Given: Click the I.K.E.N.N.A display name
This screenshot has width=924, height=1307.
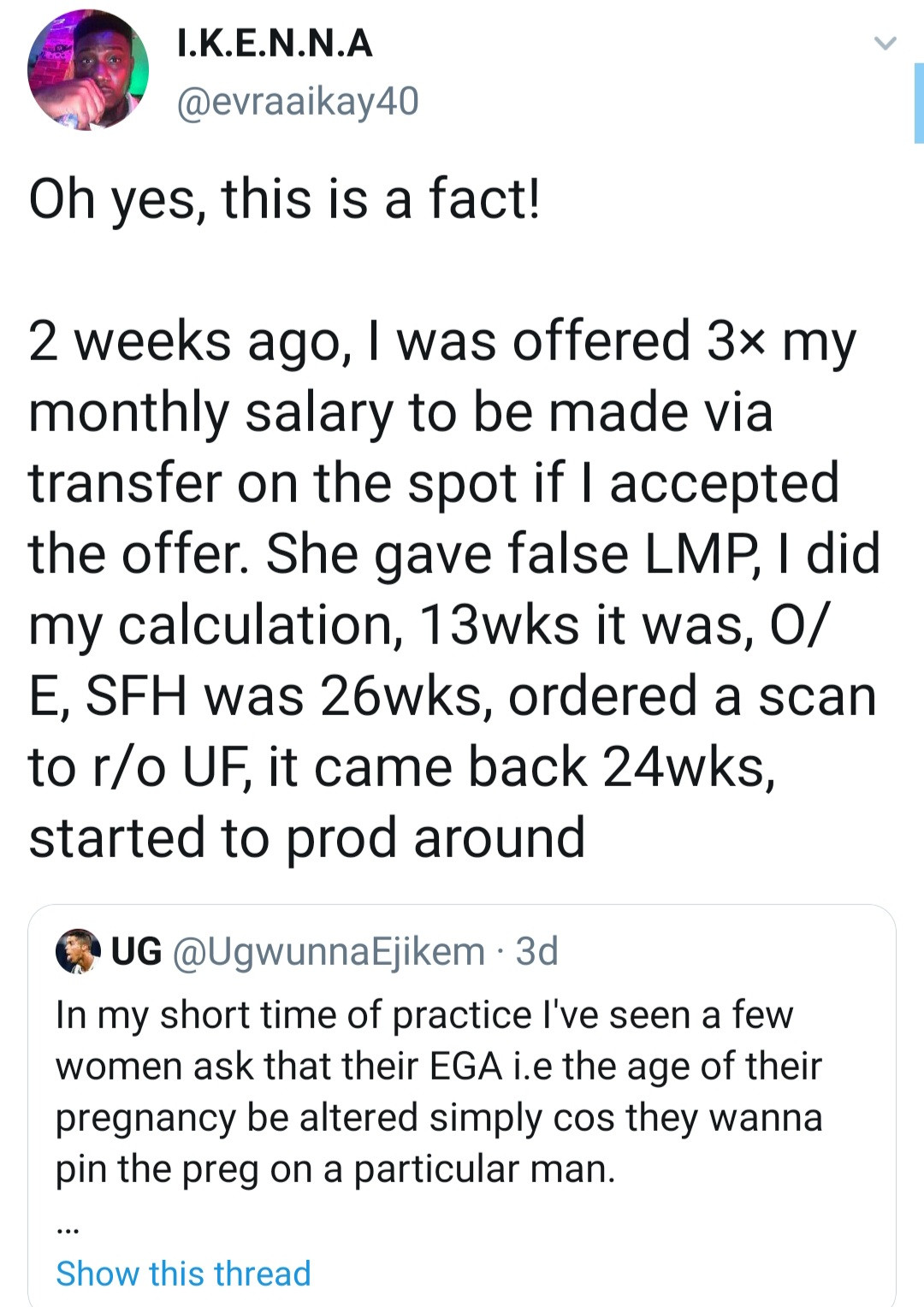Looking at the screenshot, I should (275, 43).
